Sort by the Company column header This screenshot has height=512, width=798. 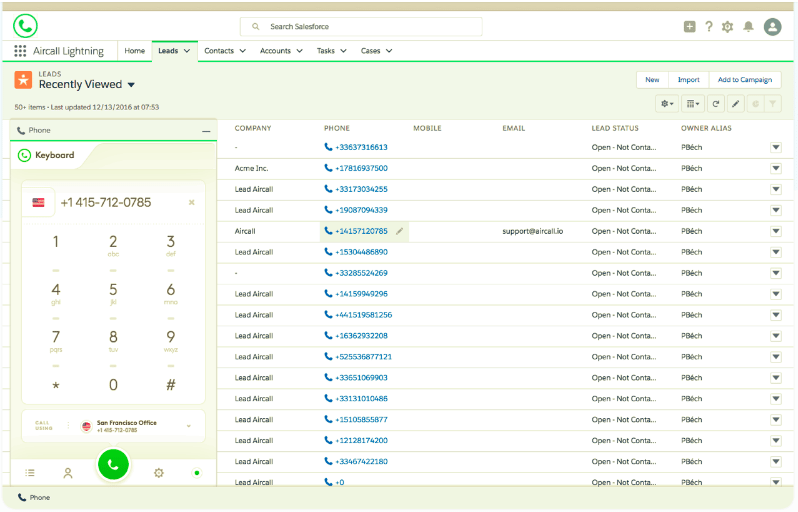tap(253, 128)
